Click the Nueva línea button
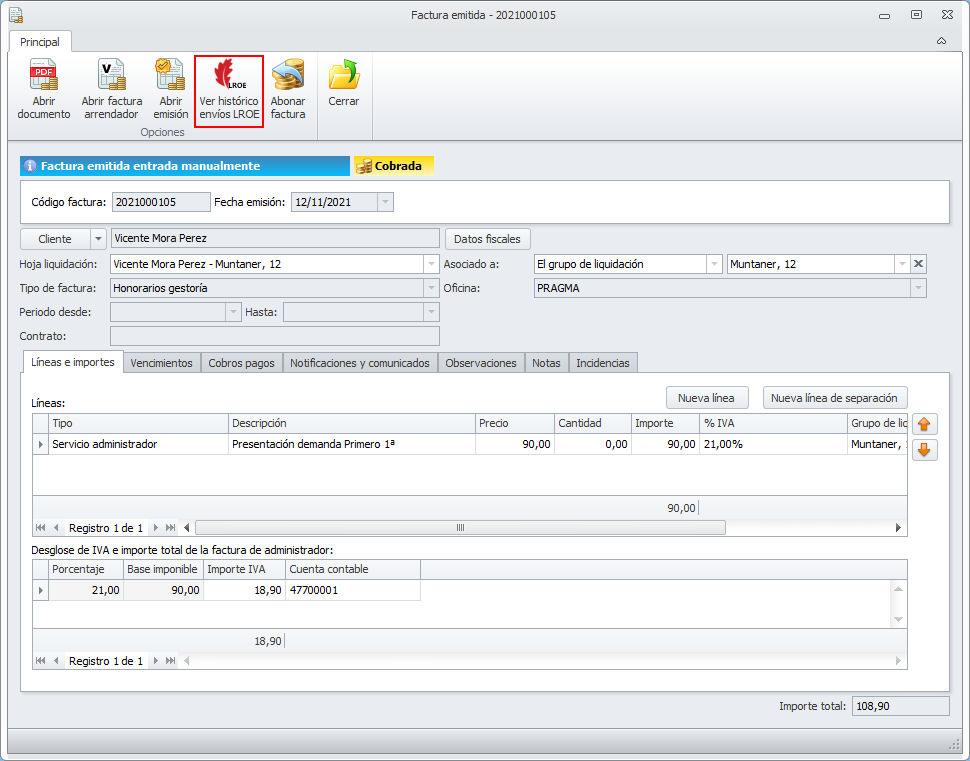The width and height of the screenshot is (970, 761). (706, 398)
